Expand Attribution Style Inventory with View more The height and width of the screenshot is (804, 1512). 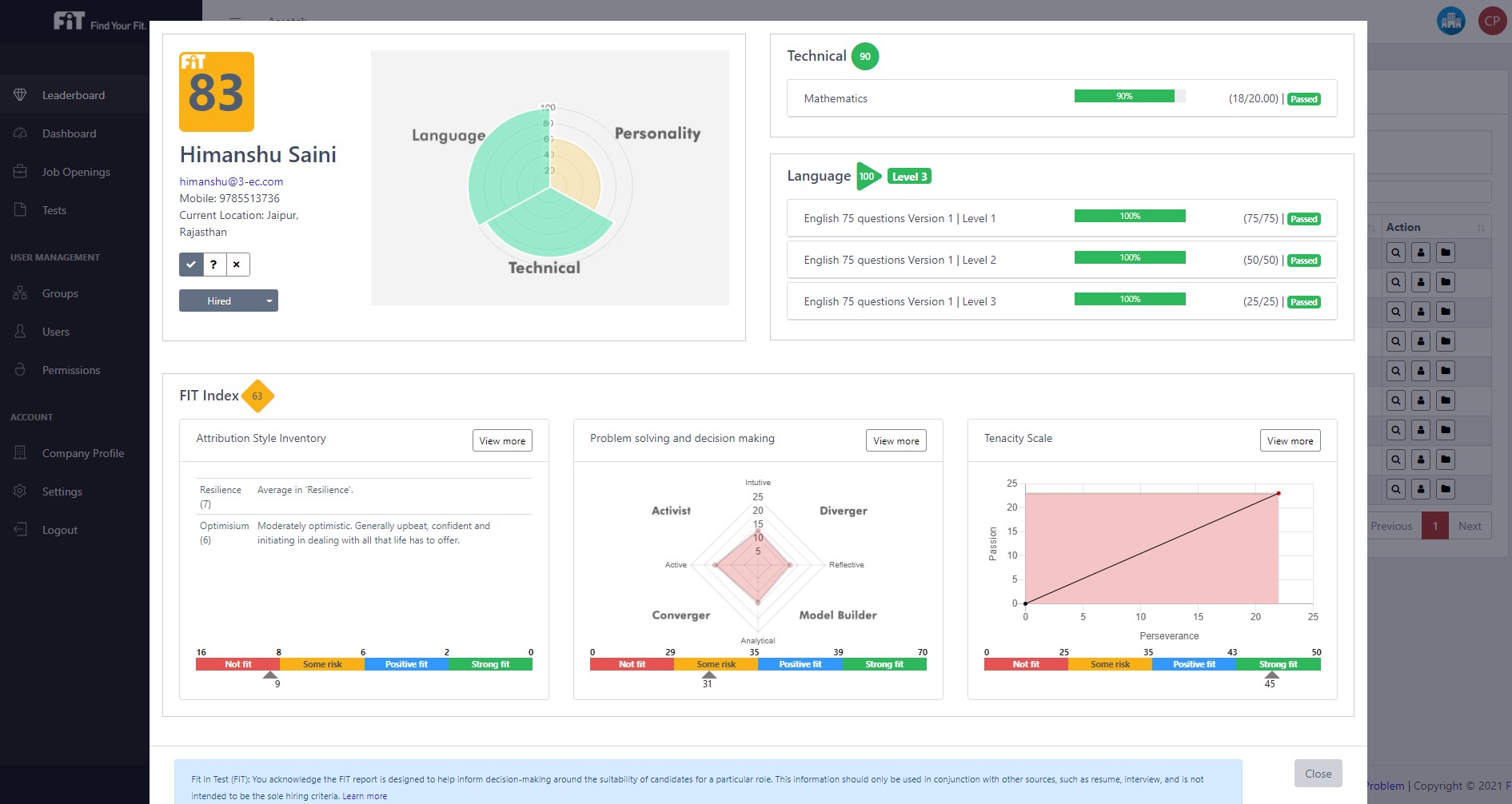pos(502,441)
